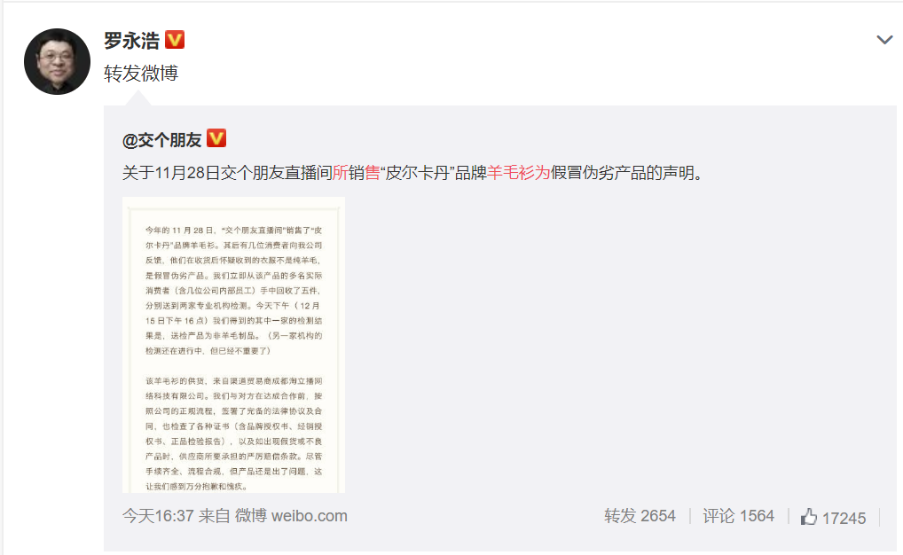Click the highlighted keyword 羊毛衫为
Image resolution: width=903 pixels, height=555 pixels.
[x=519, y=173]
